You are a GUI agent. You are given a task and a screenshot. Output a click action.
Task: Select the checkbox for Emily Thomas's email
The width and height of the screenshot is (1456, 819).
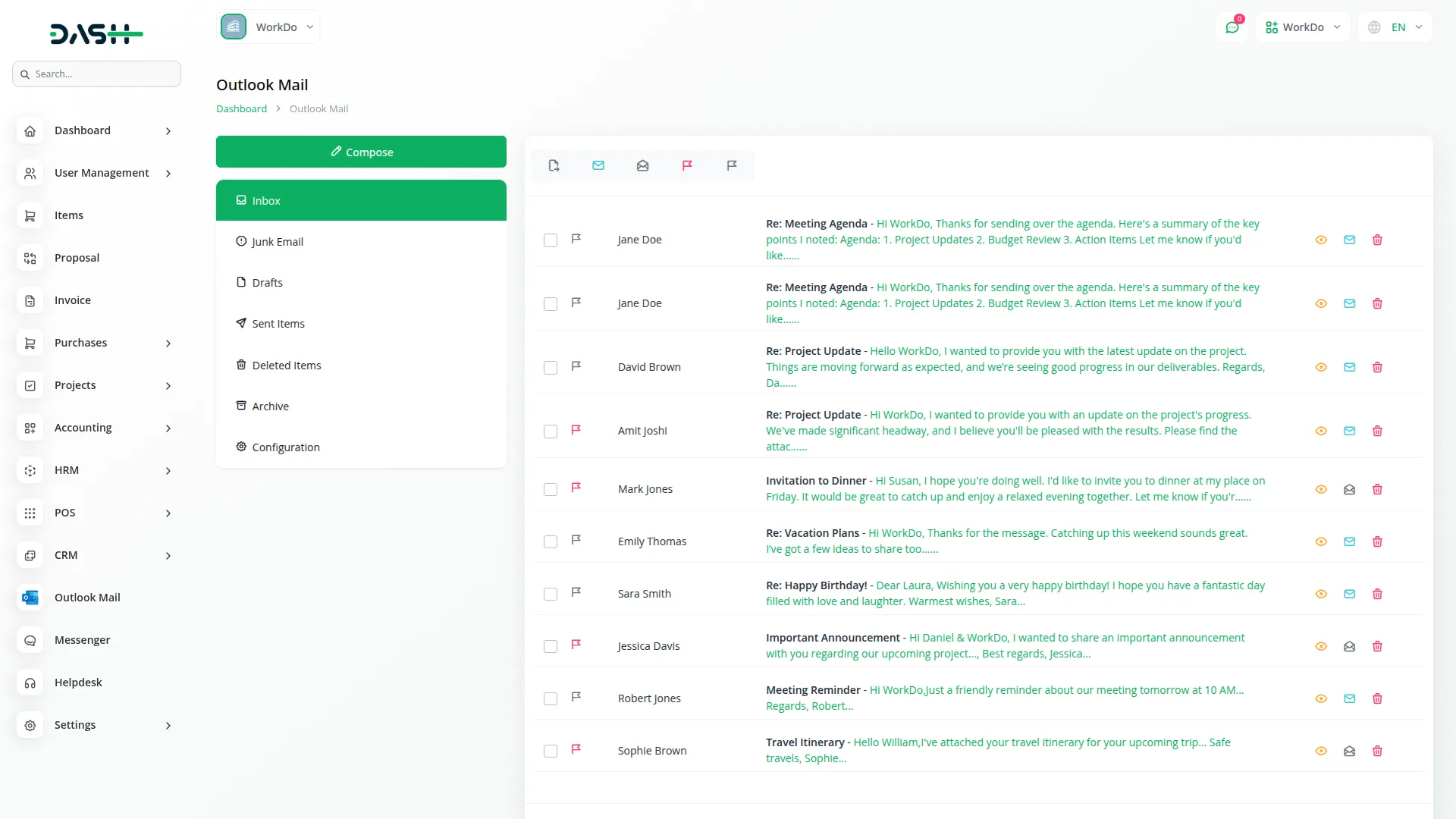(x=551, y=541)
